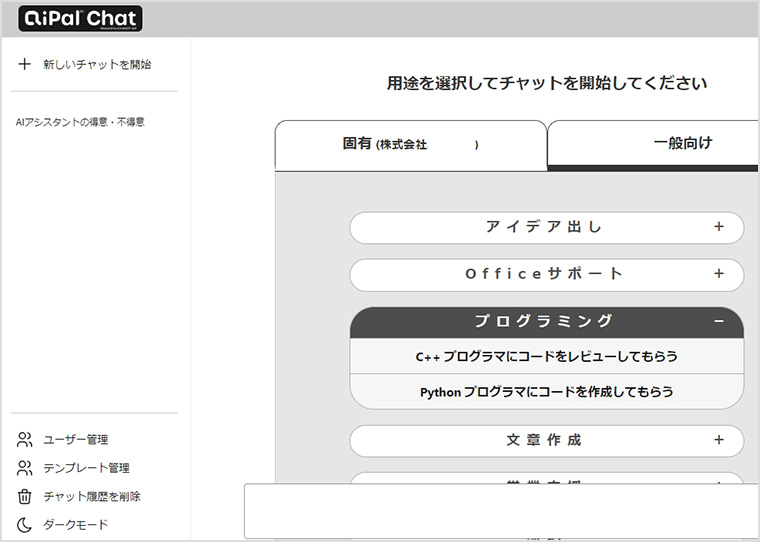The height and width of the screenshot is (542, 760).
Task: Toggle ダークモード in the sidebar
Action: 76,525
